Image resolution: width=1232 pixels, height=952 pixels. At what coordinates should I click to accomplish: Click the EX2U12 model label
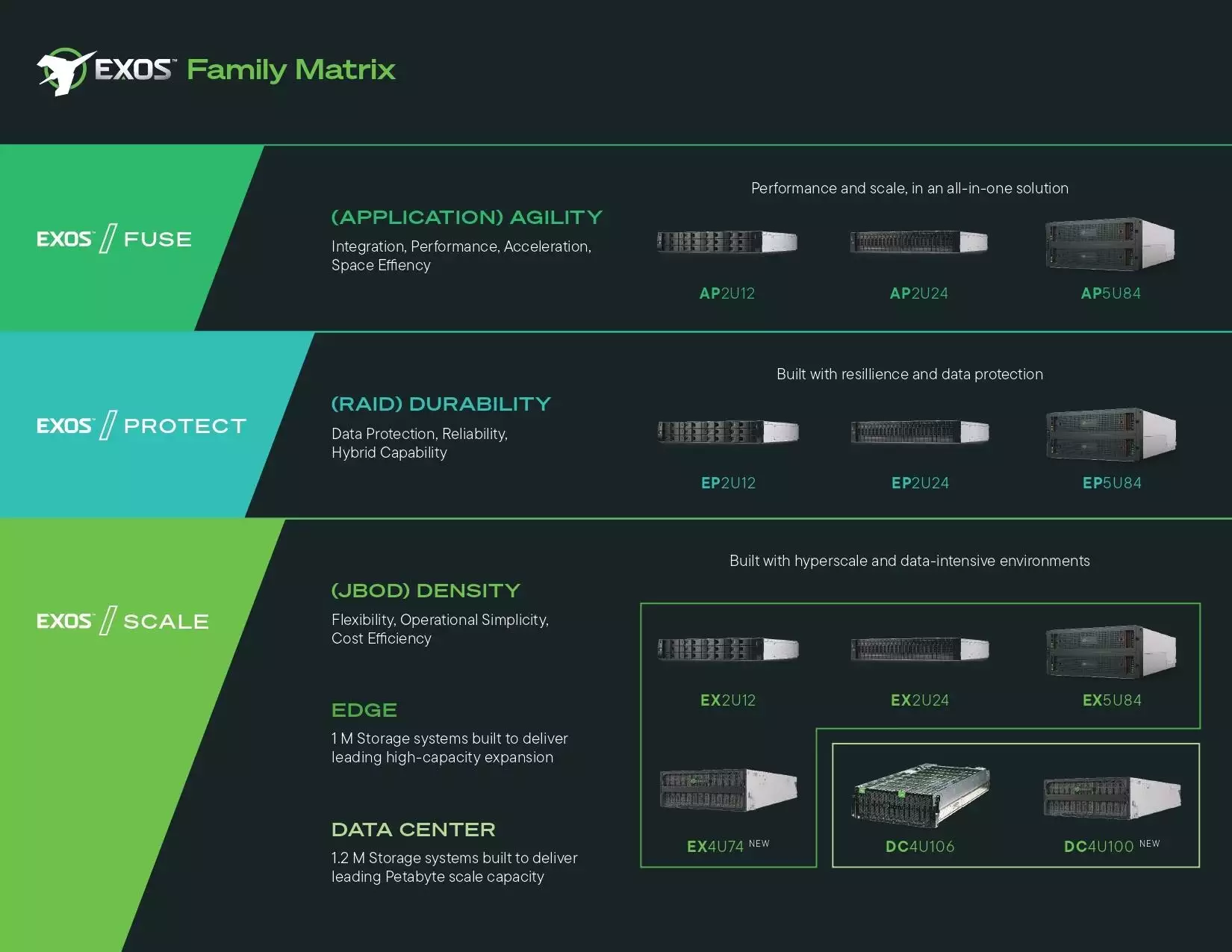[728, 700]
